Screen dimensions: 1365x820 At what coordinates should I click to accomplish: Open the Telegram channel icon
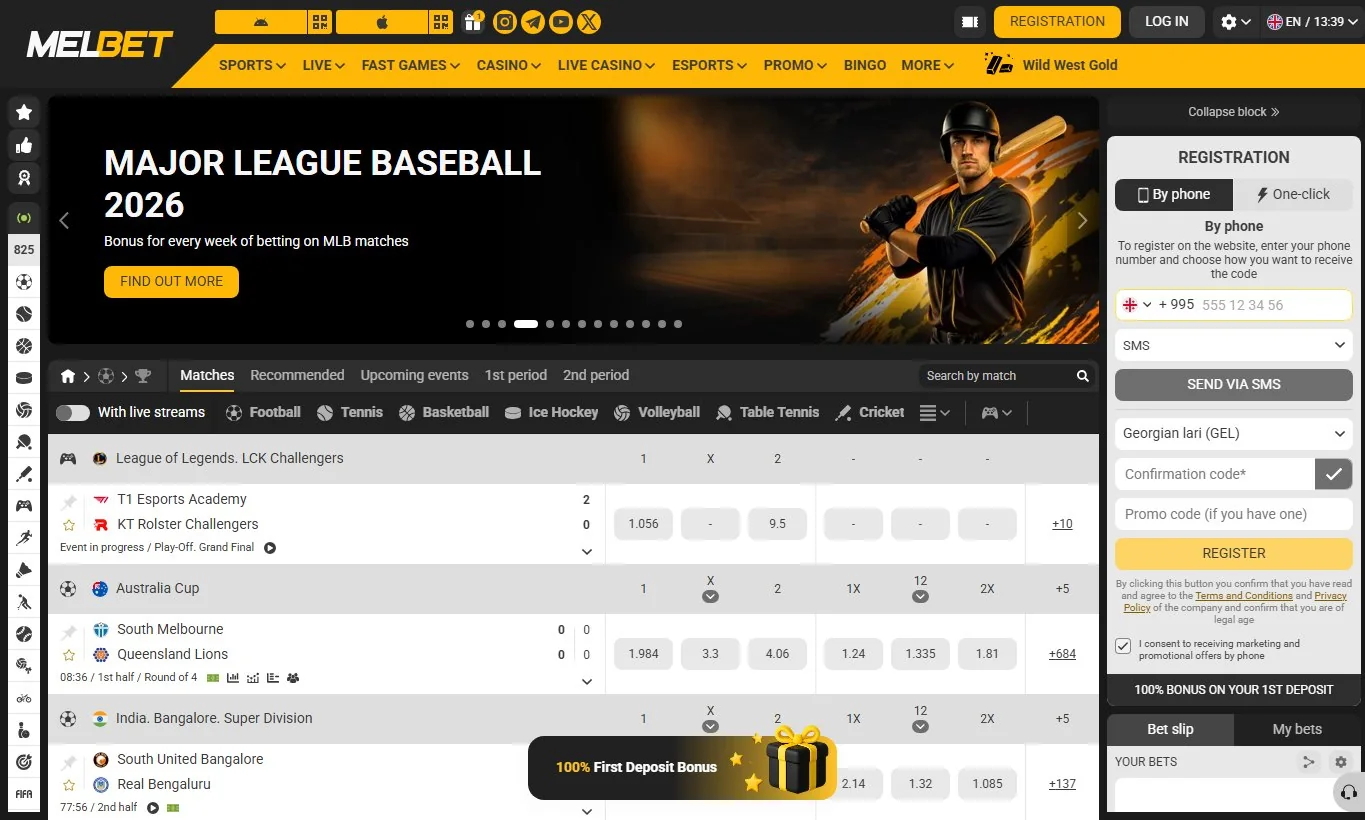coord(533,21)
